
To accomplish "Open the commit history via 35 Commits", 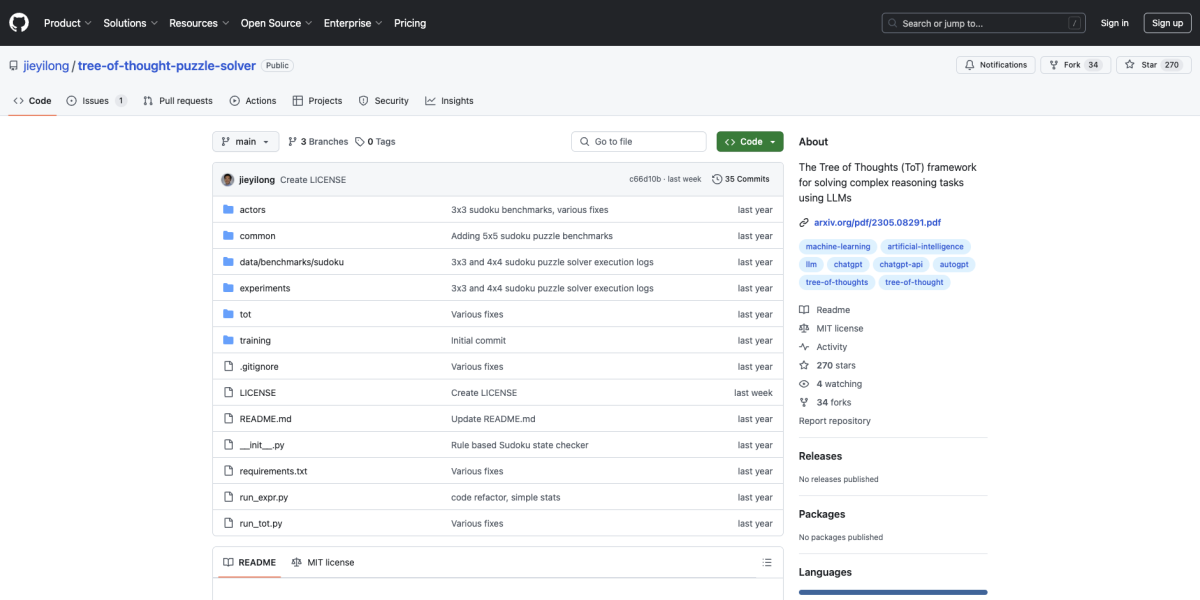I will point(741,180).
